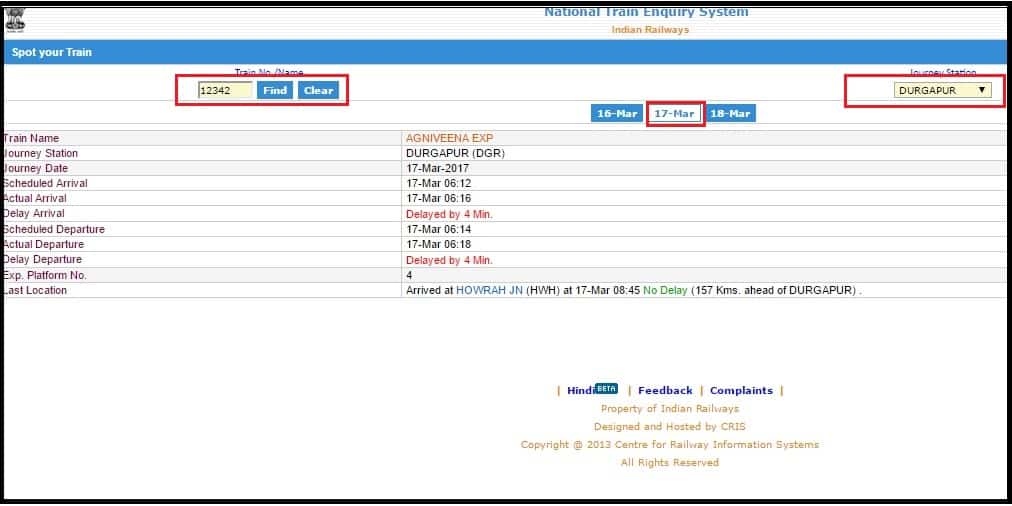Click the Exp. Platform No. label

[x=45, y=276]
